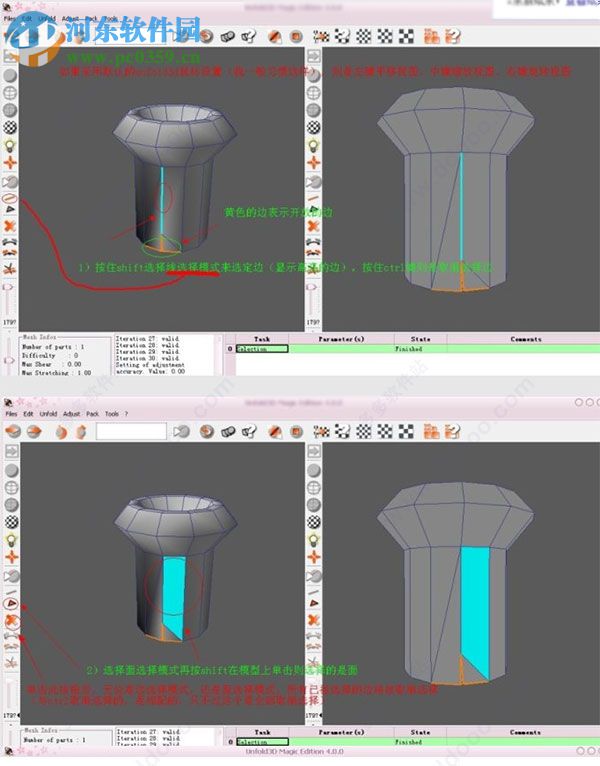Click the orange X icon in 3D view, cyan-edge window
This screenshot has height=766, width=600.
click(x=10, y=226)
